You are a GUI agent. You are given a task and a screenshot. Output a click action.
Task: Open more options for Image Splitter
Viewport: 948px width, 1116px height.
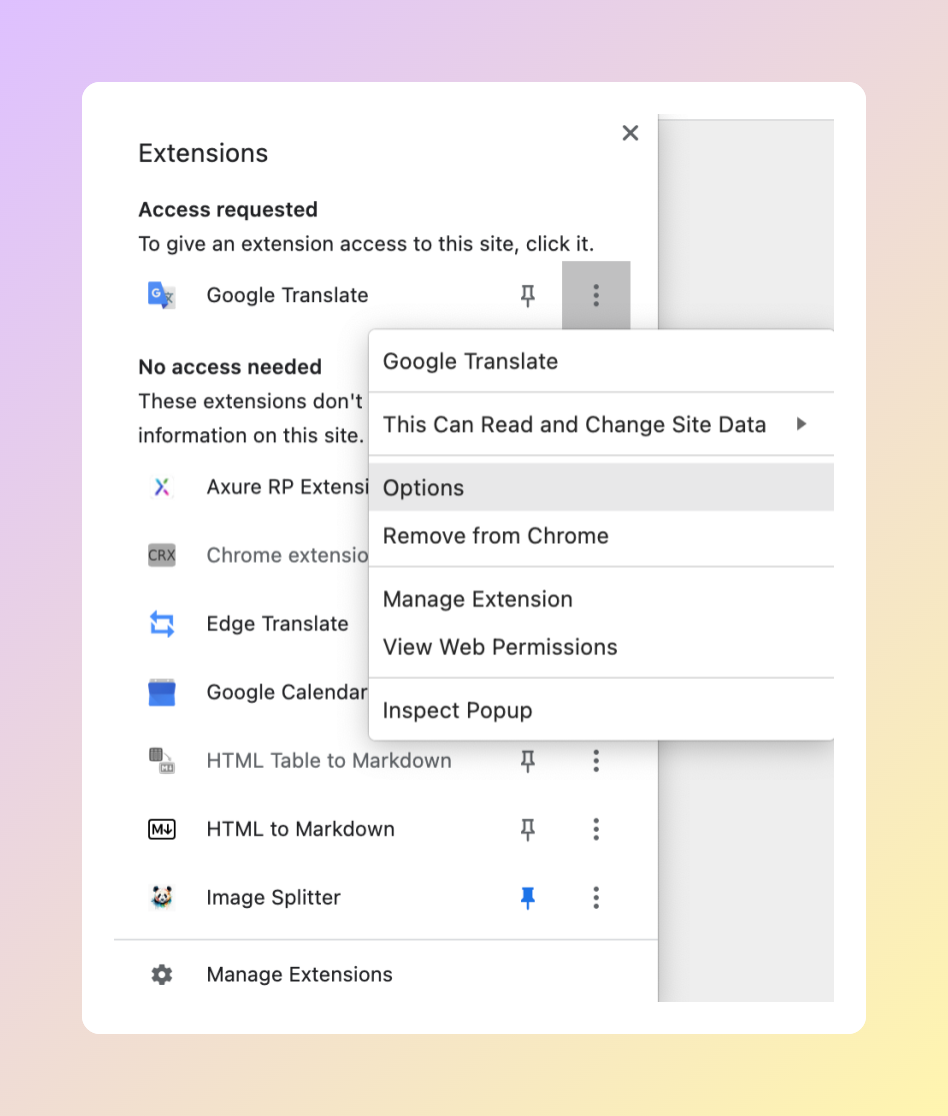(x=596, y=897)
